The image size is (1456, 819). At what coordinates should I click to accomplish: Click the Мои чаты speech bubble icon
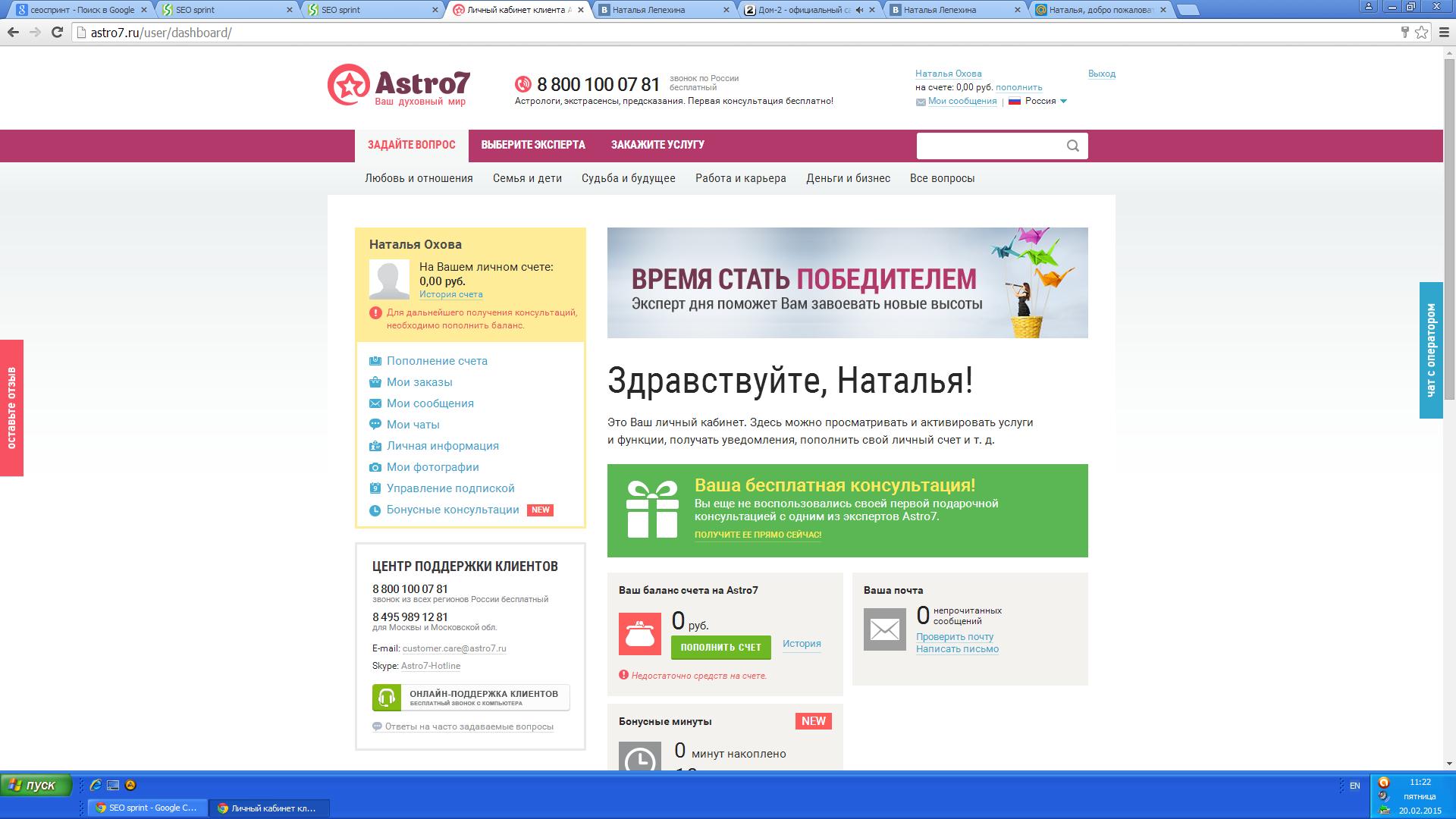[x=375, y=425]
